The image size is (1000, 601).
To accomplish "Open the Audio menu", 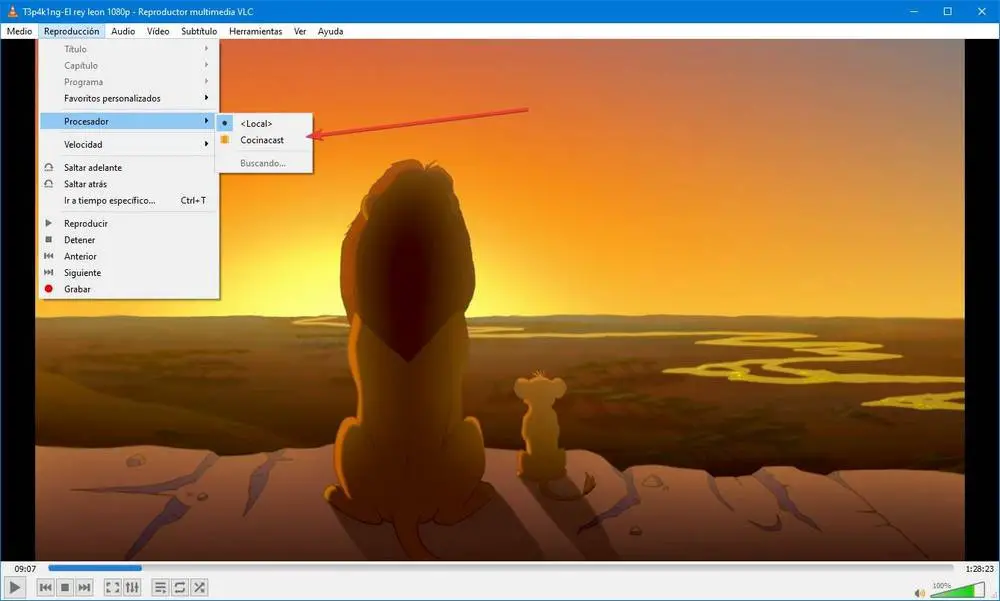I will (123, 31).
